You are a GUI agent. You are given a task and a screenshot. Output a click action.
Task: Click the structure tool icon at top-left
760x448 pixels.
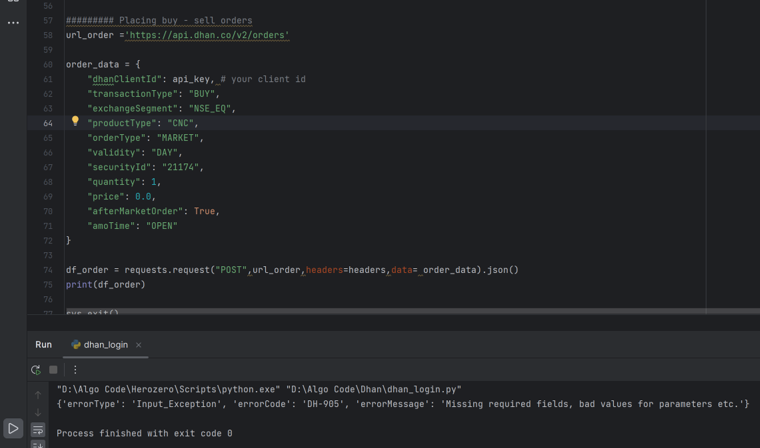(13, 2)
